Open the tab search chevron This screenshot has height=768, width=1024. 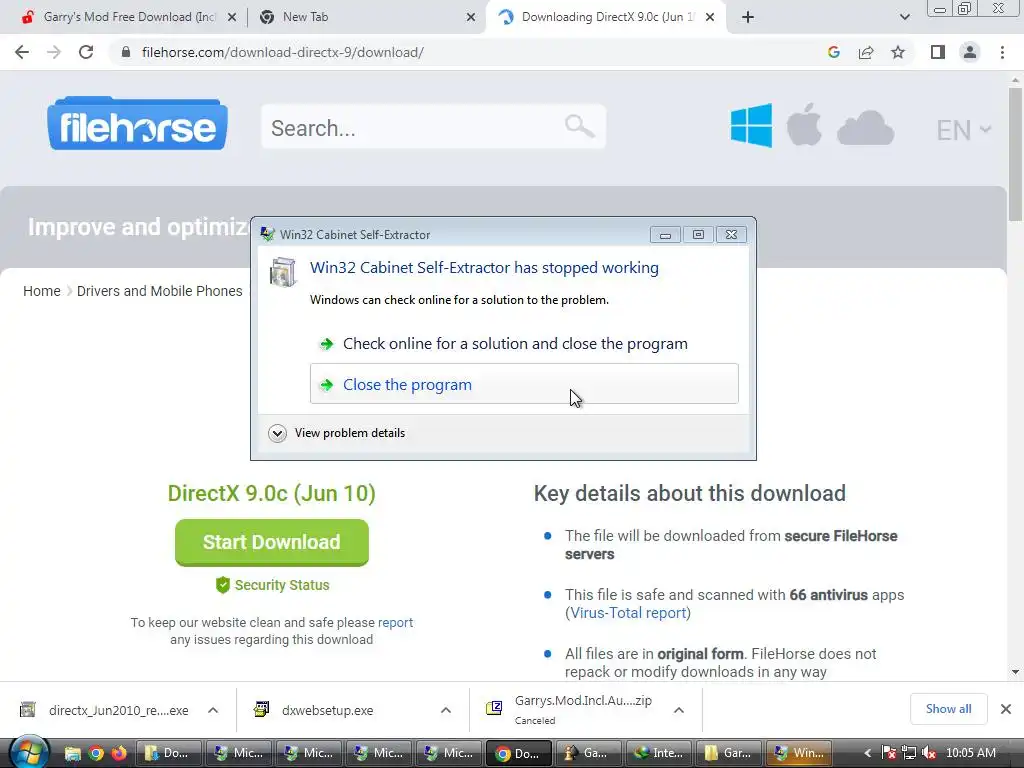904,18
